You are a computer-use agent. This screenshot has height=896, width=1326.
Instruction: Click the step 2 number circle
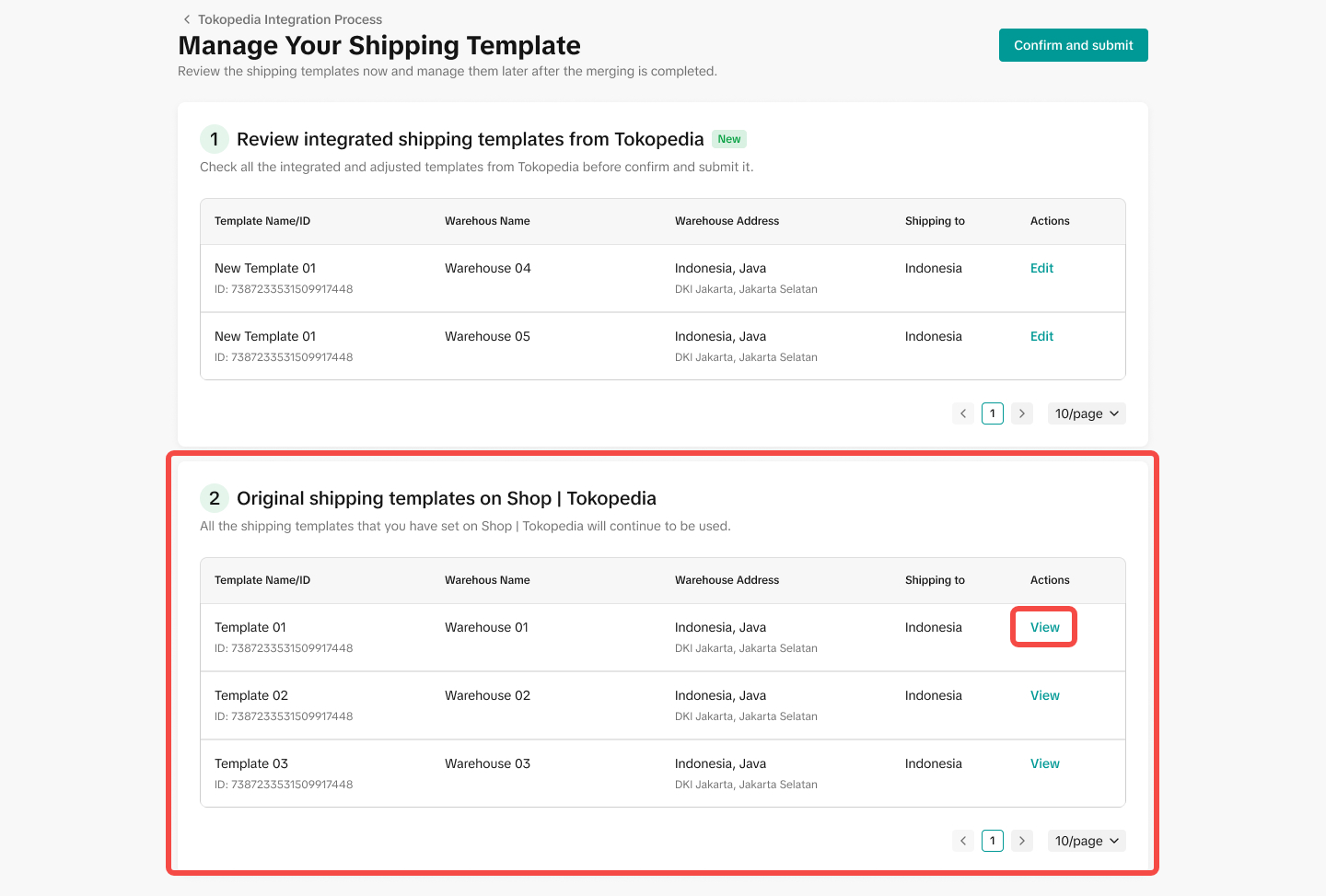pos(215,498)
